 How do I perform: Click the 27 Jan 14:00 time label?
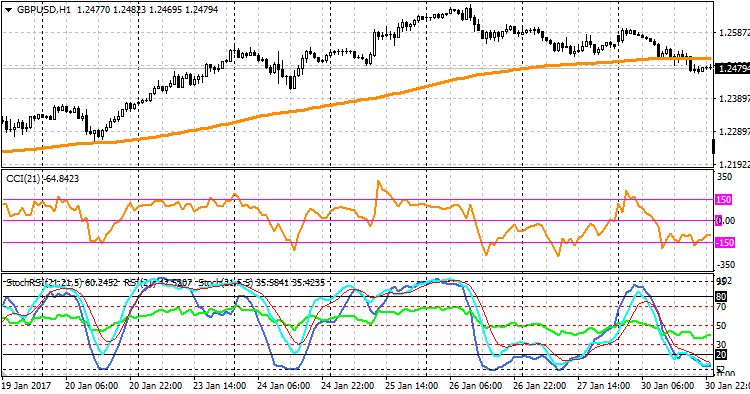pos(603,385)
